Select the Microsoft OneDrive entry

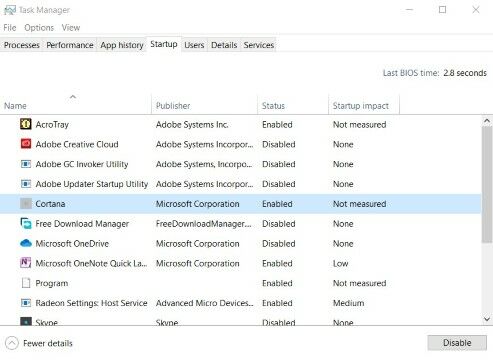[x=72, y=244]
